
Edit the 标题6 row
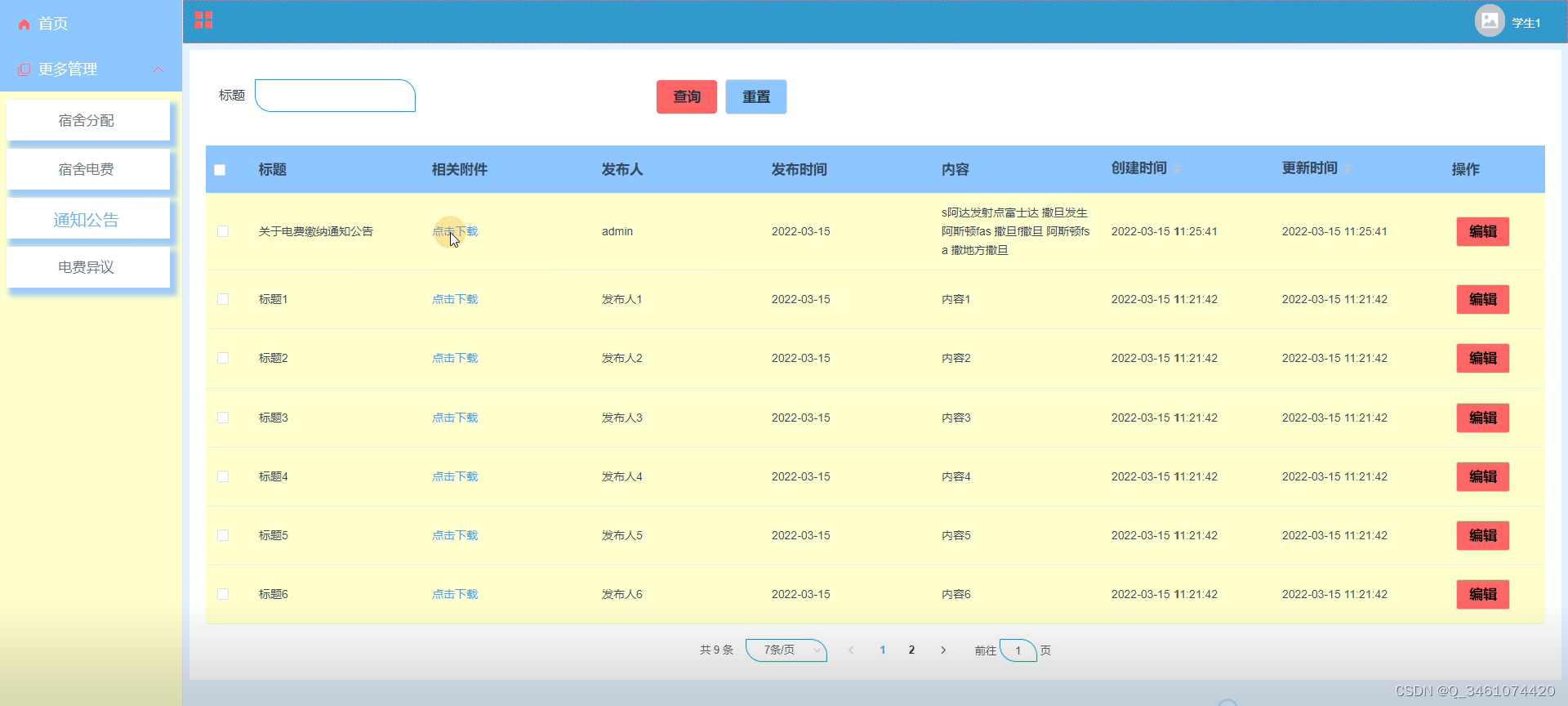coord(1483,594)
